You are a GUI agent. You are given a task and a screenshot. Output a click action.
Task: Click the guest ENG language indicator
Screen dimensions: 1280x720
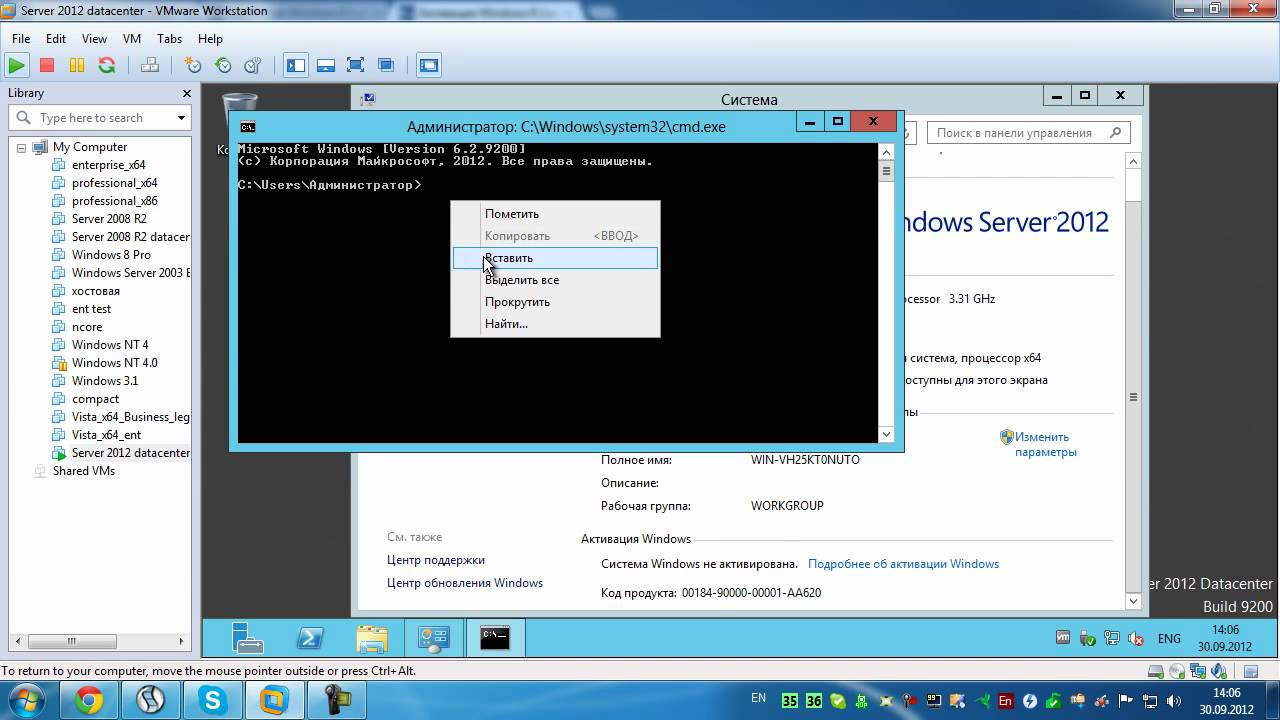click(1169, 638)
